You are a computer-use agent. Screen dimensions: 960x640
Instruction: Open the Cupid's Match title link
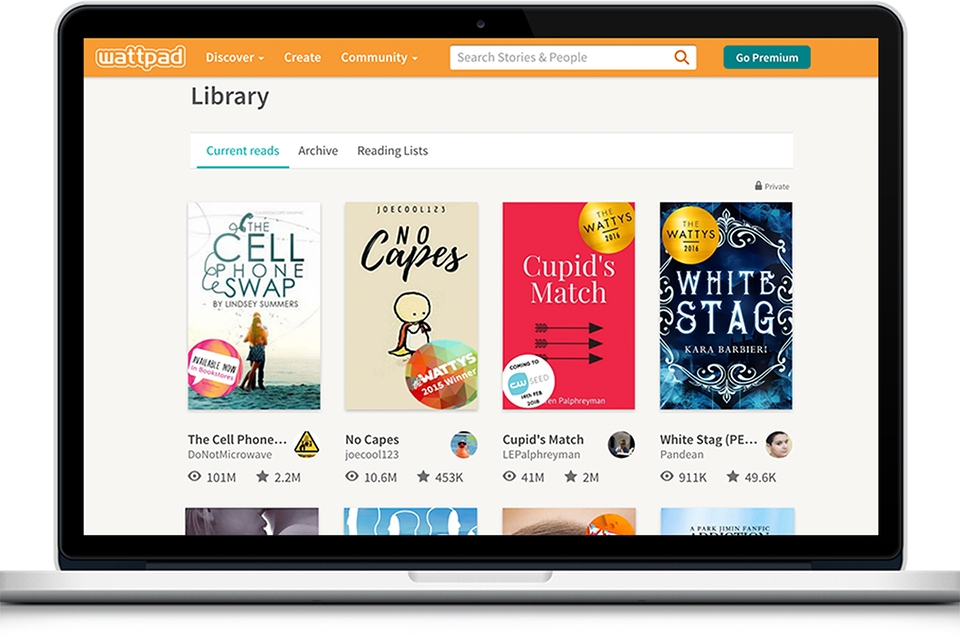(x=543, y=440)
